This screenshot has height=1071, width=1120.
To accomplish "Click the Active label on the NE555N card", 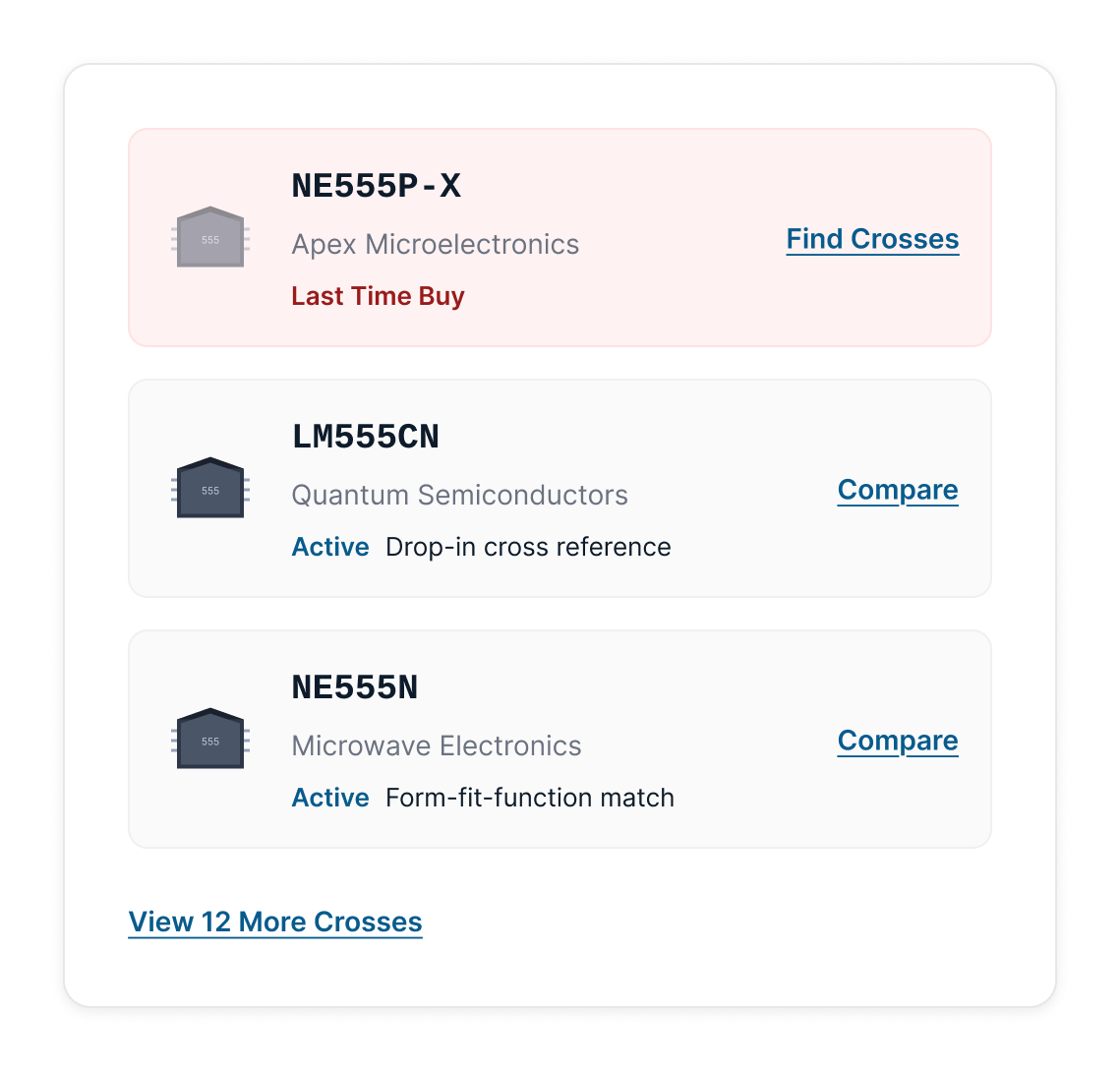I will pyautogui.click(x=329, y=798).
